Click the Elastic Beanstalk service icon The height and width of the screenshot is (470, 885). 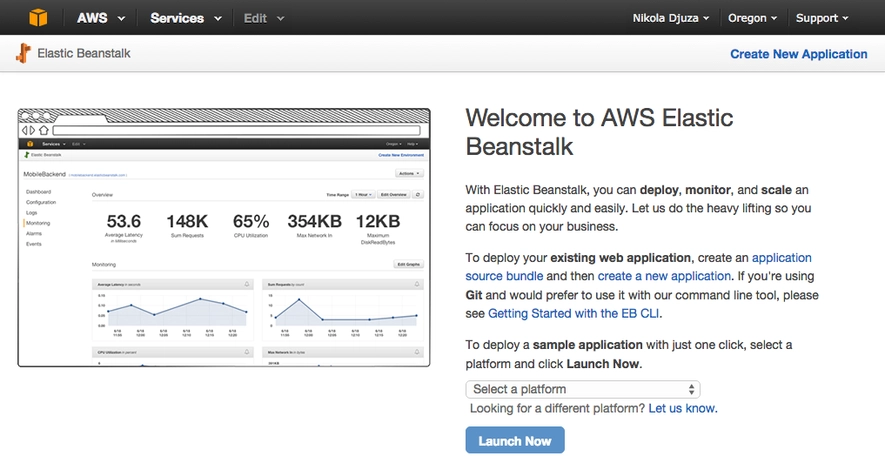(23, 54)
